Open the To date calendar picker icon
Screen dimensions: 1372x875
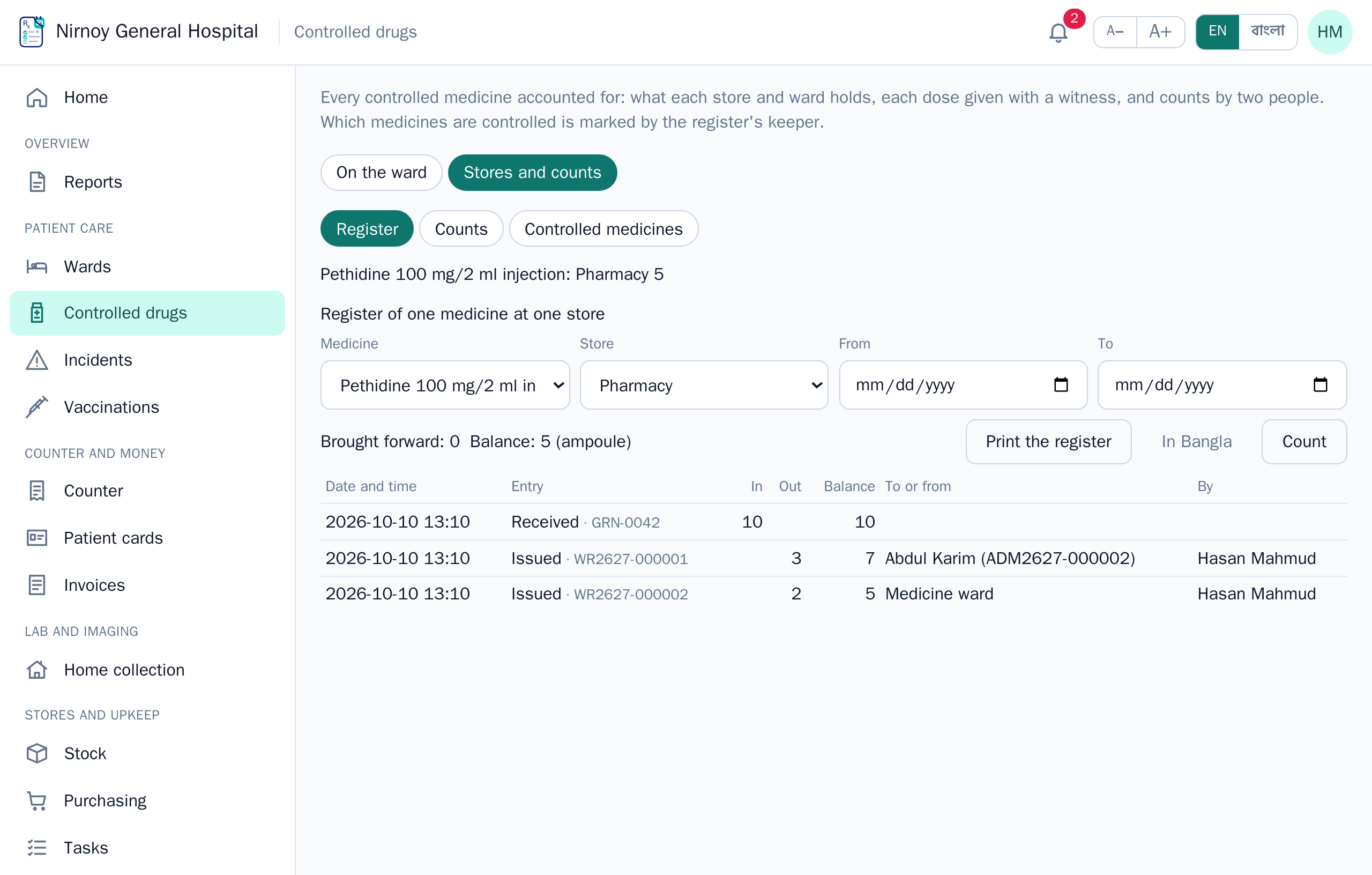(x=1320, y=385)
